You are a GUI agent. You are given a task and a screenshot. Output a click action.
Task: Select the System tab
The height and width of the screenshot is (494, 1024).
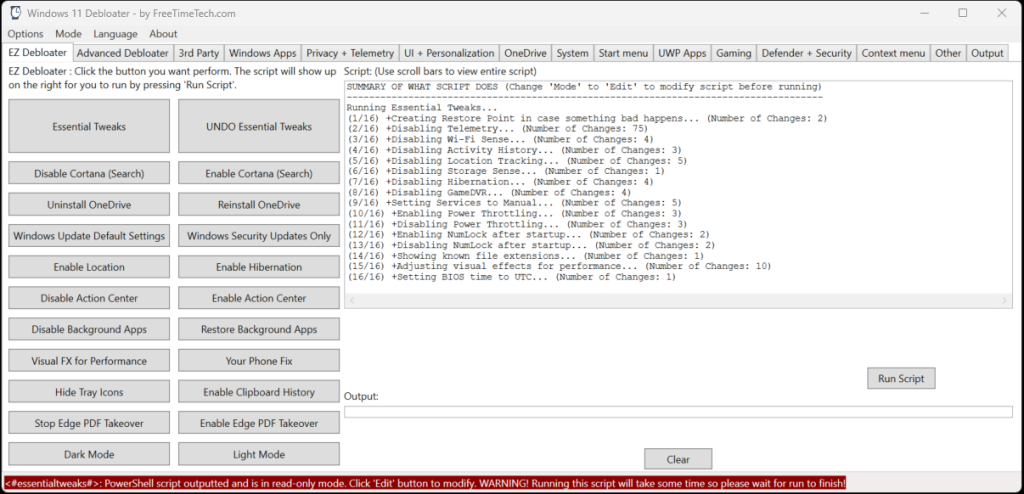(573, 54)
